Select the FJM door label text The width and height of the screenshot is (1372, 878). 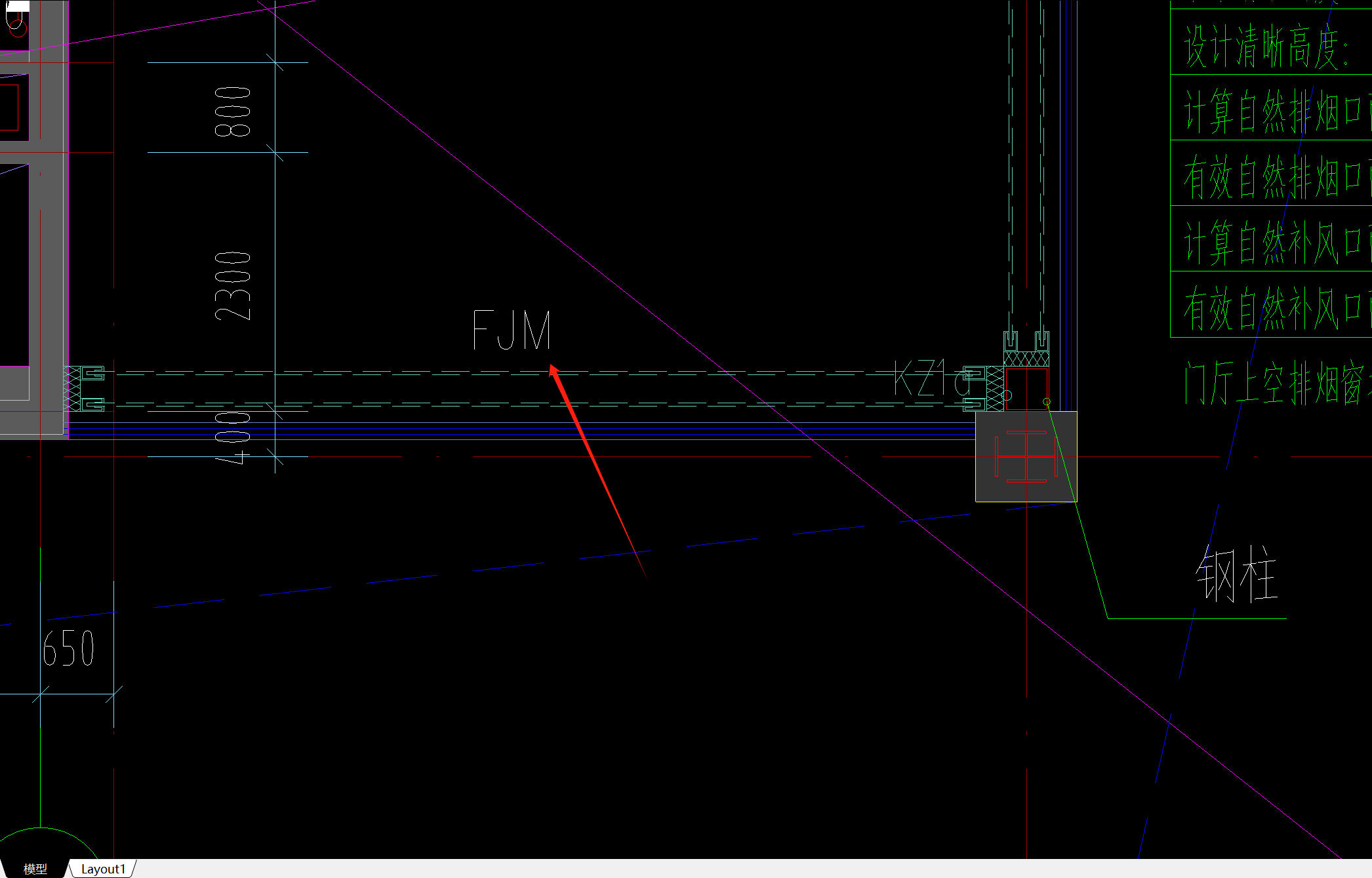pos(512,330)
